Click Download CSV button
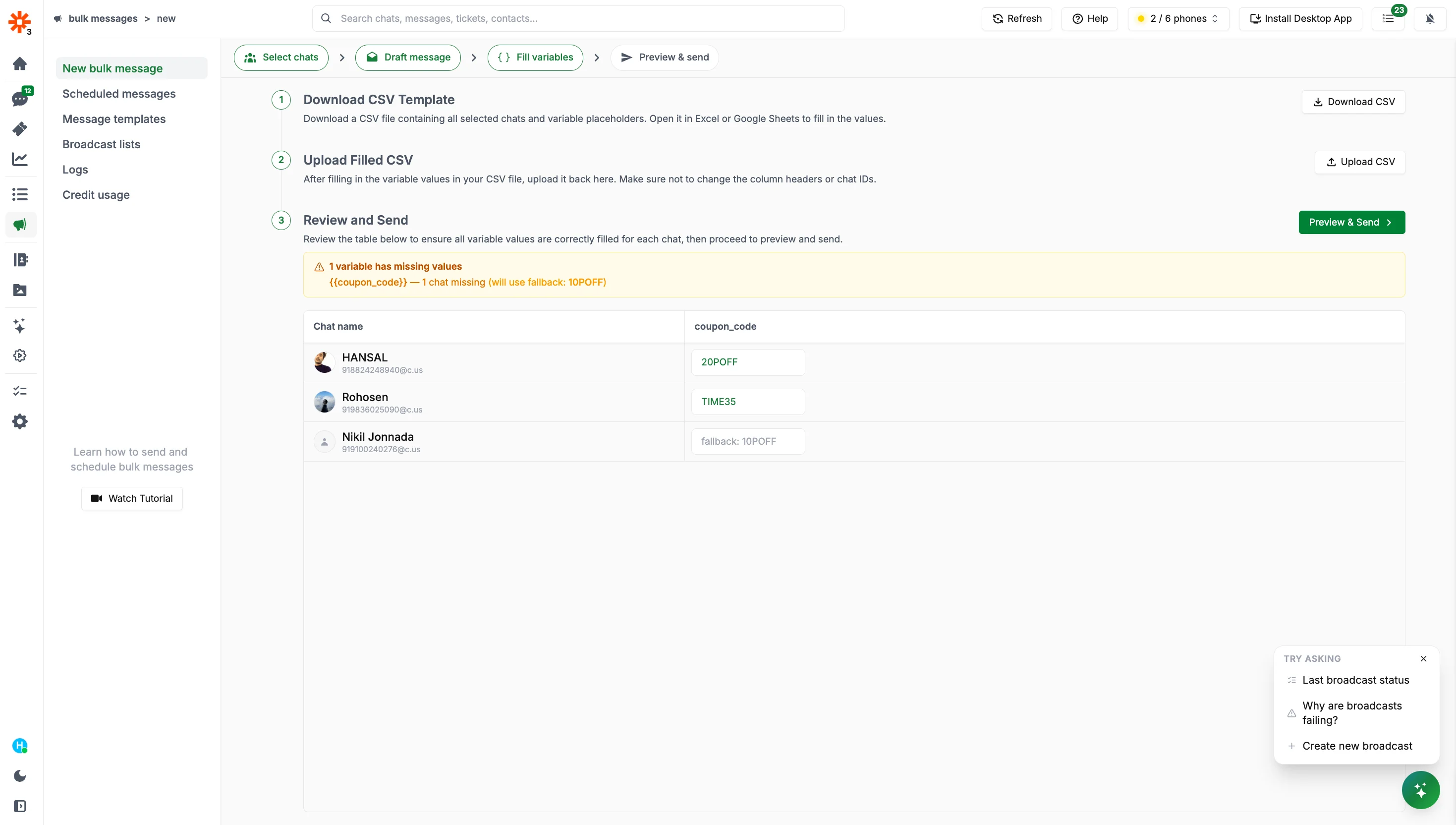This screenshot has height=825, width=1456. [1353, 102]
